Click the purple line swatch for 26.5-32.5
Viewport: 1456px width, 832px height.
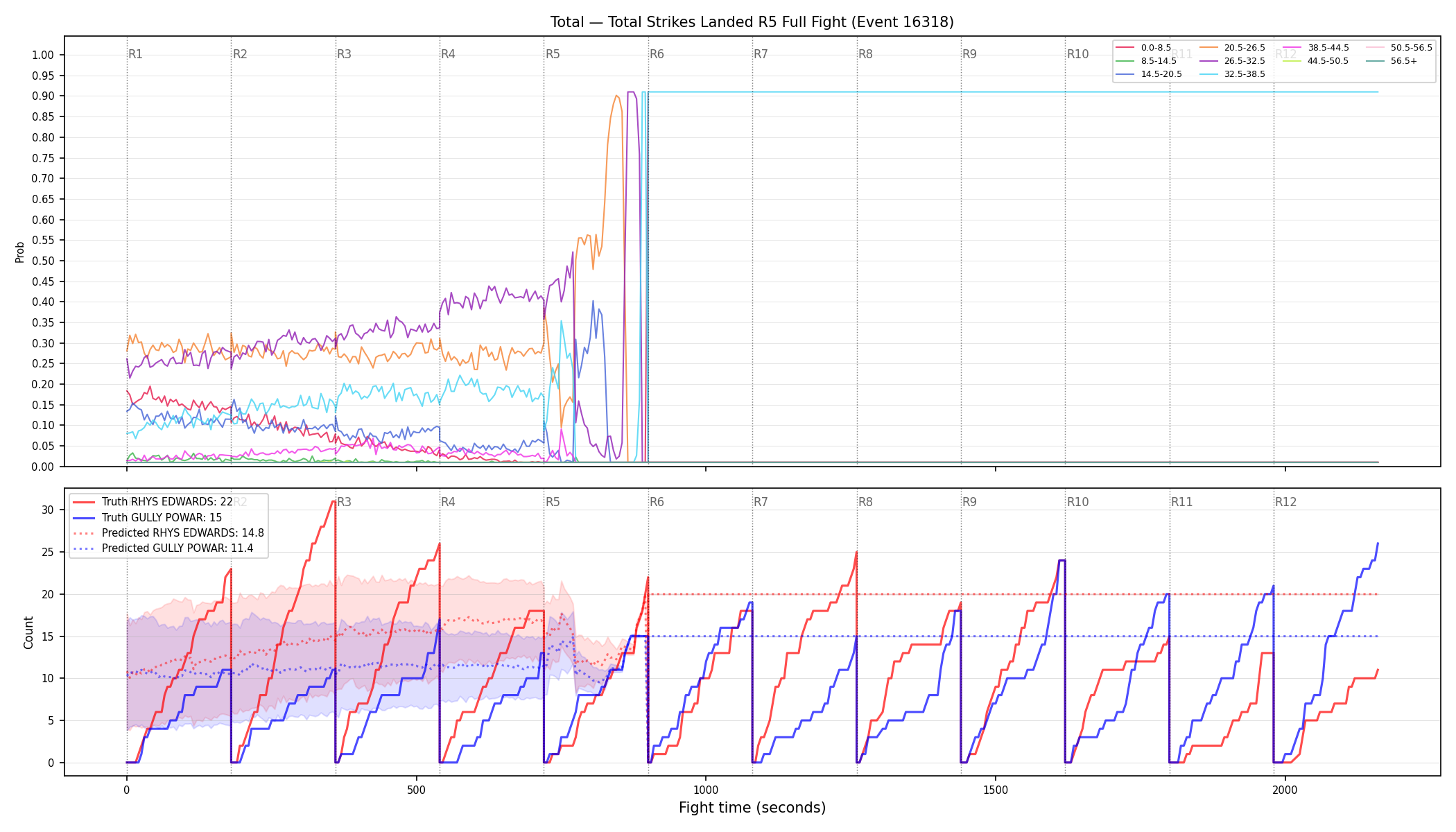(1208, 61)
